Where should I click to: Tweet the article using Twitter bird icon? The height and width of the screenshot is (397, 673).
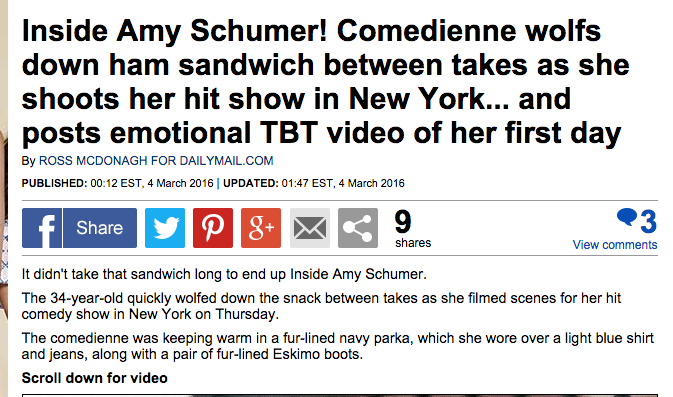point(165,228)
